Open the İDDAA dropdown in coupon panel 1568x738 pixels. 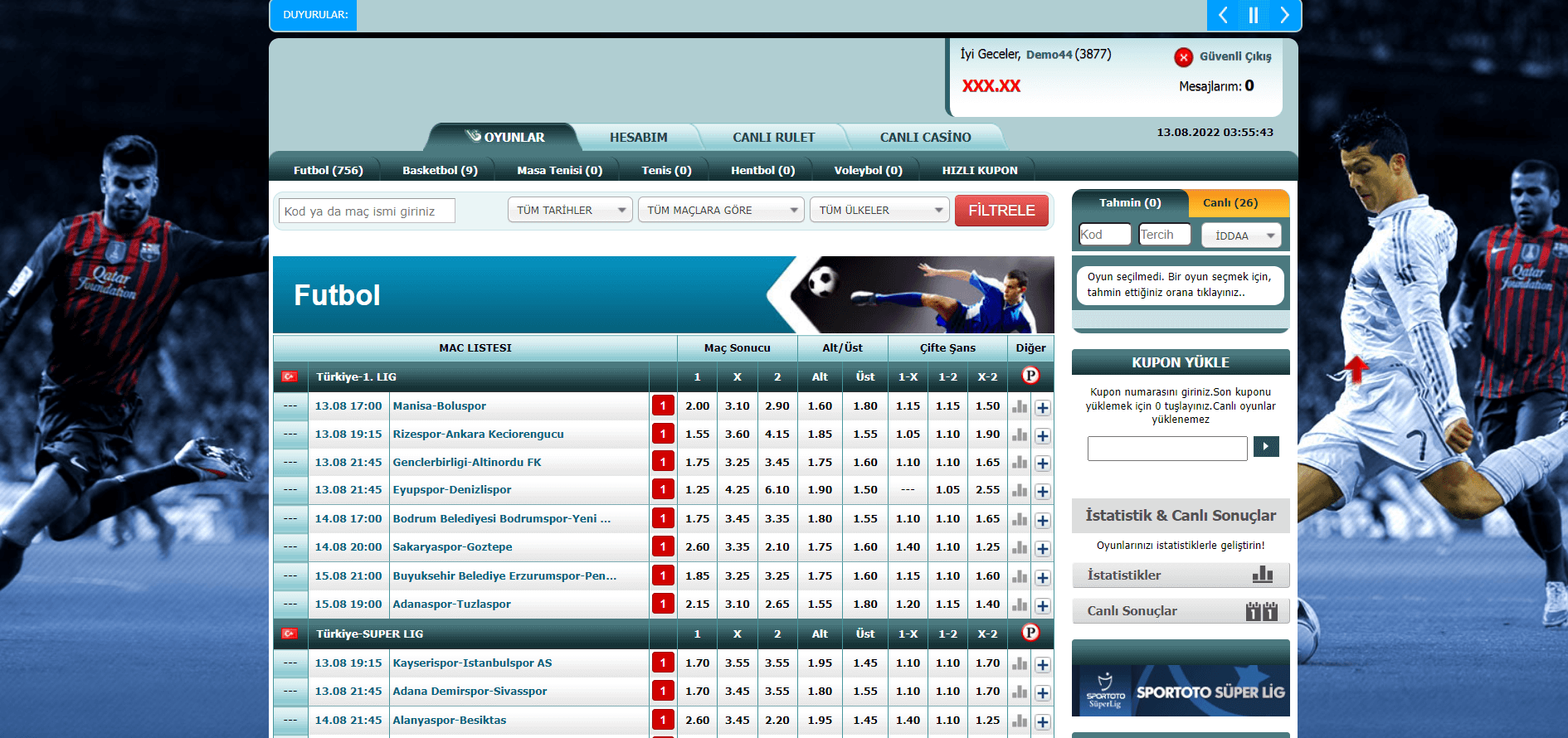point(1241,235)
